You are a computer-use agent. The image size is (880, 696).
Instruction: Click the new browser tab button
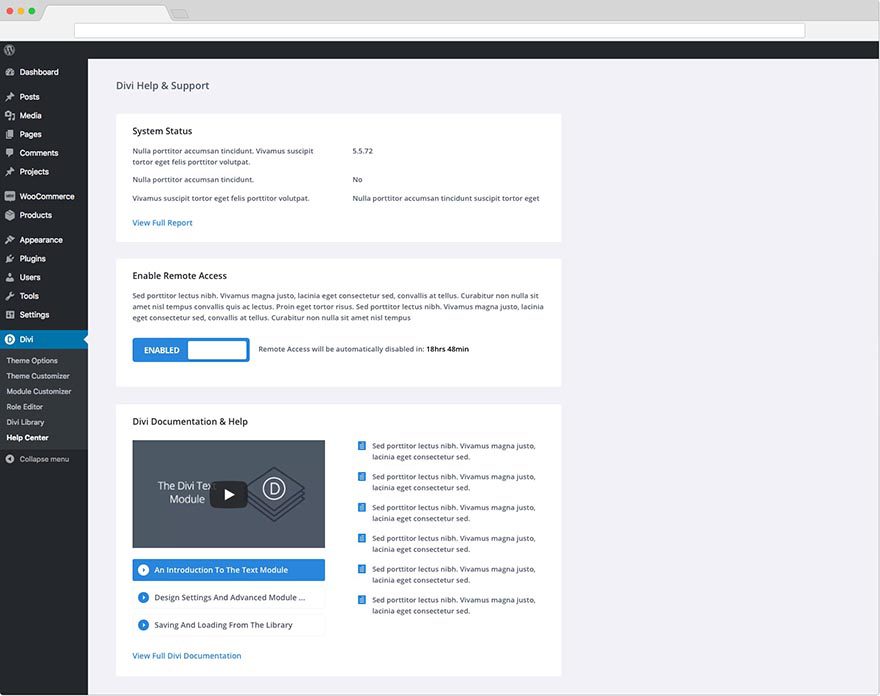180,13
